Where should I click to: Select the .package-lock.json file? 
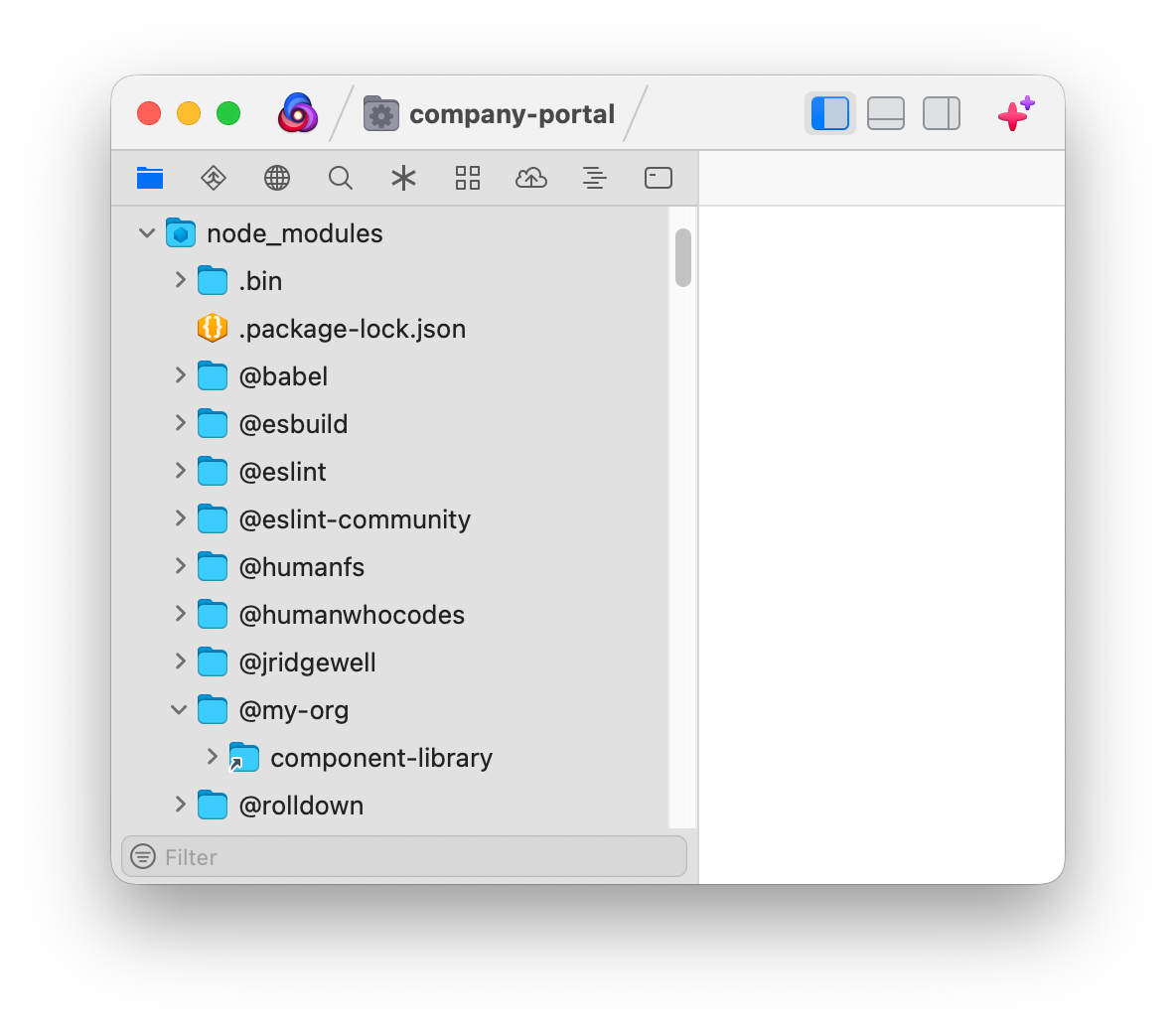pos(352,329)
